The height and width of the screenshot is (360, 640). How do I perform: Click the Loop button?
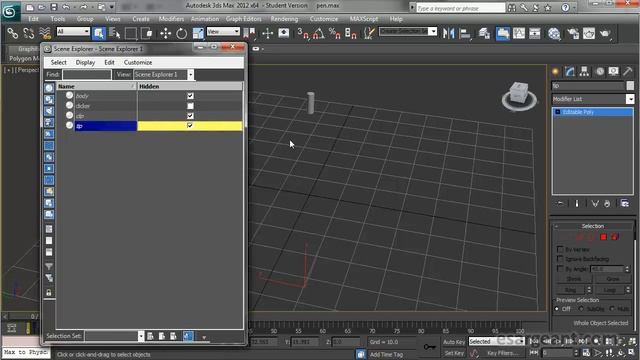[609, 290]
